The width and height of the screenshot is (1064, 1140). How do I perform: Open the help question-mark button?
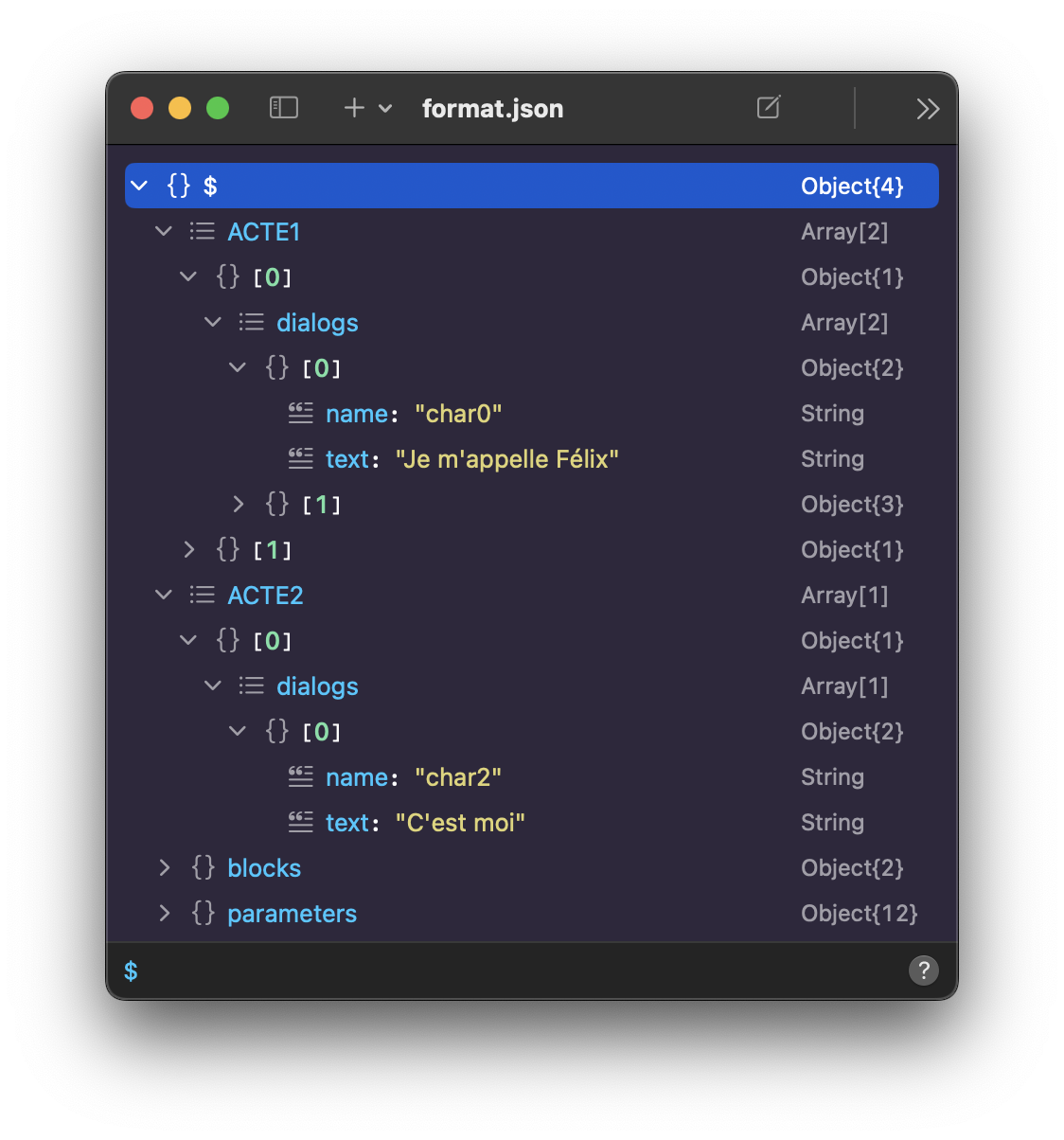pyautogui.click(x=924, y=970)
